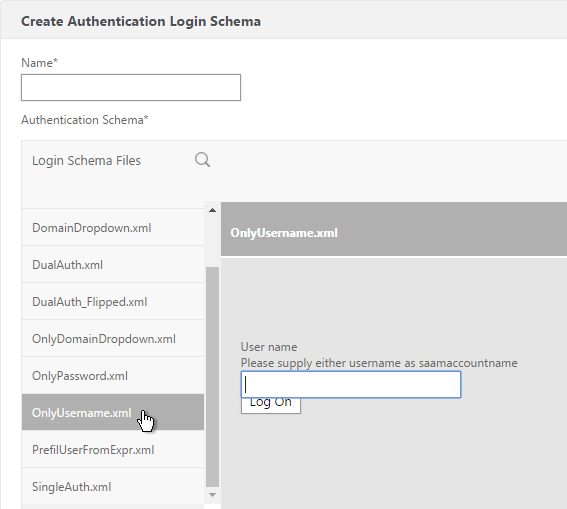The height and width of the screenshot is (509, 567).
Task: Select DomainDropdown.xml schema file
Action: 113,228
